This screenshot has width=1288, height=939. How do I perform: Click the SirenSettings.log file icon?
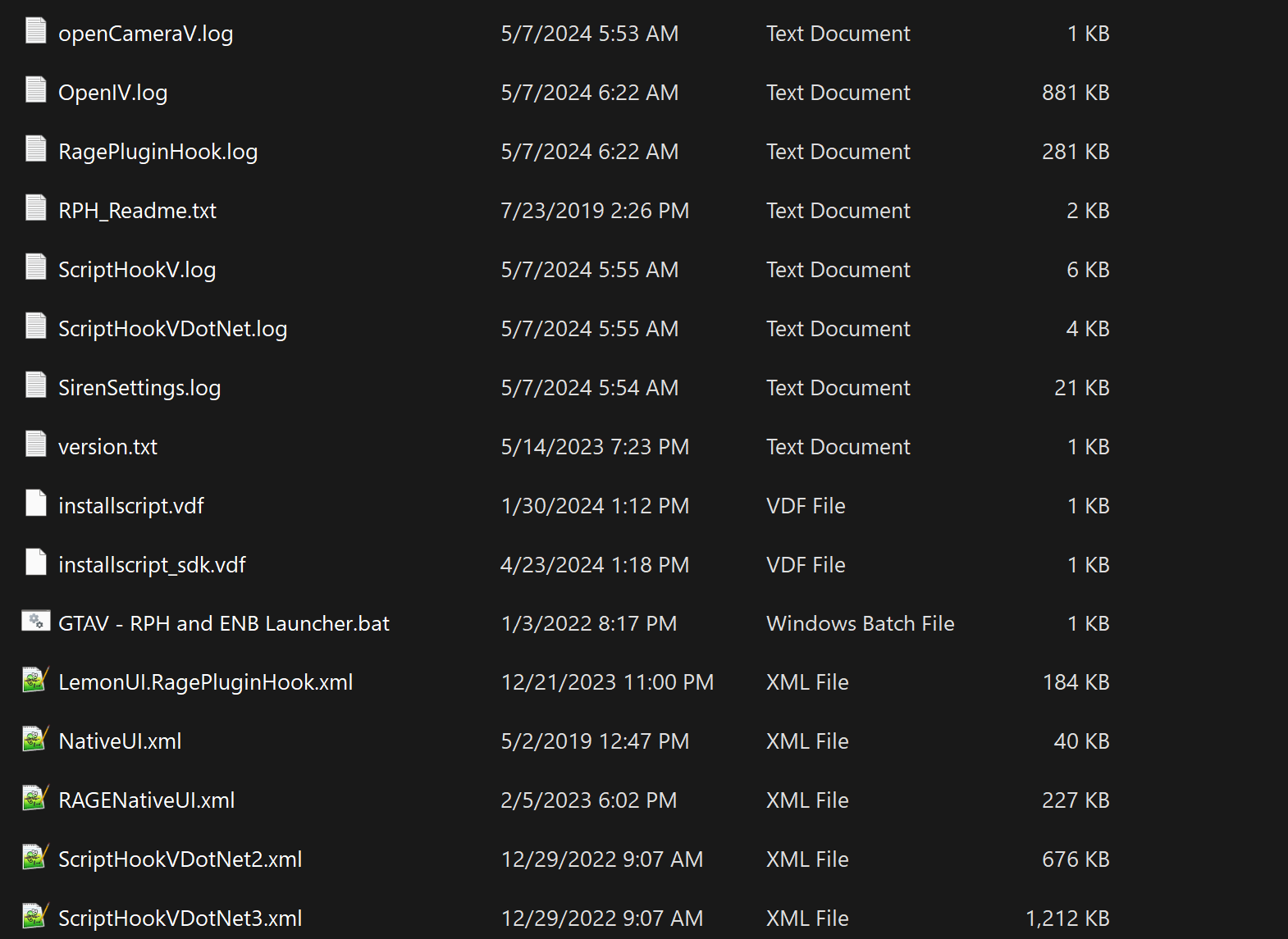[x=36, y=385]
